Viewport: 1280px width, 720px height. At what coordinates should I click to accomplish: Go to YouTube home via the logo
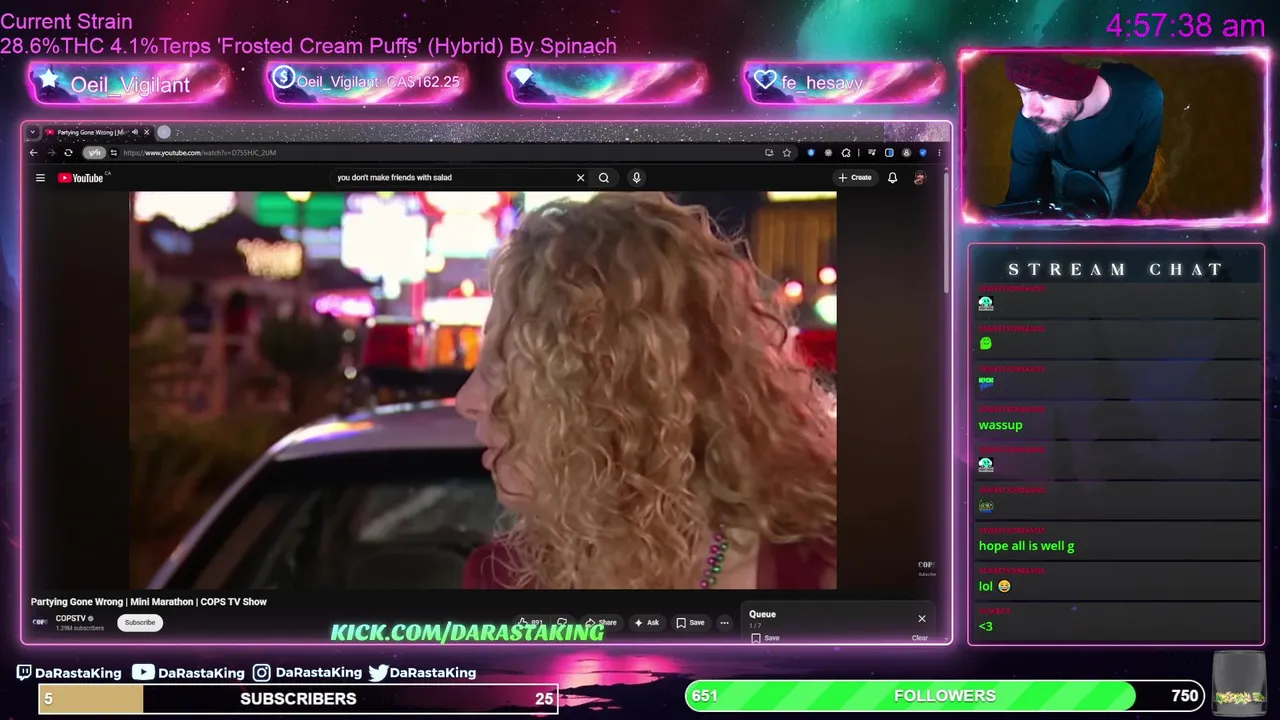80,178
